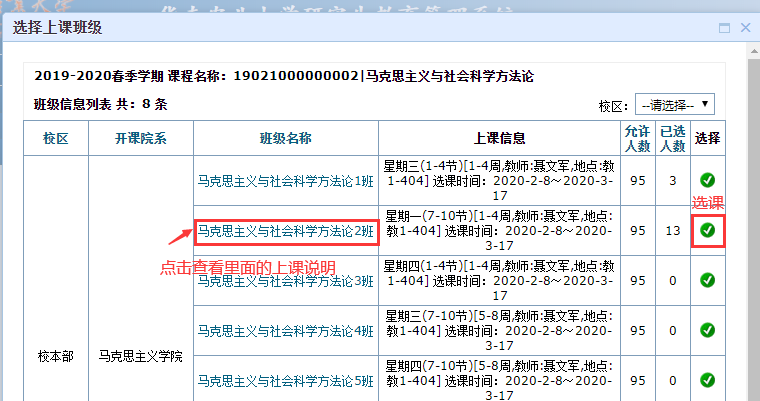Choose the green checkmark for 方法论3班
The height and width of the screenshot is (401, 760).
(x=707, y=280)
